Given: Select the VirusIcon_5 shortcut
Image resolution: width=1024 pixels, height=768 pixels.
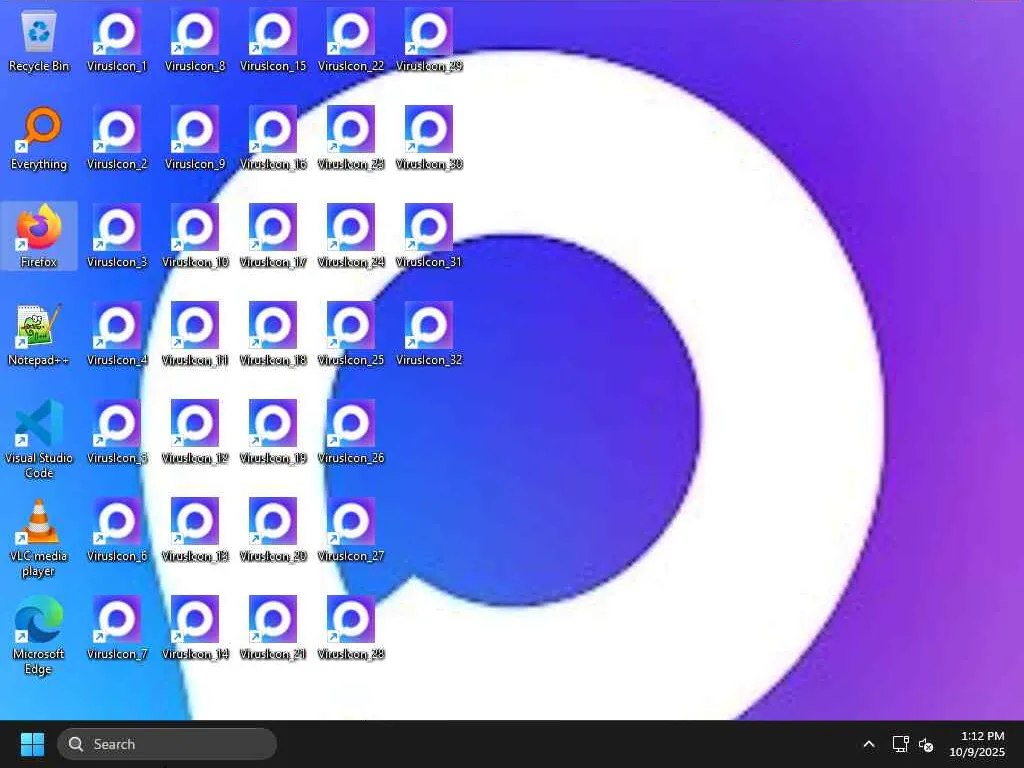Looking at the screenshot, I should click(x=117, y=432).
